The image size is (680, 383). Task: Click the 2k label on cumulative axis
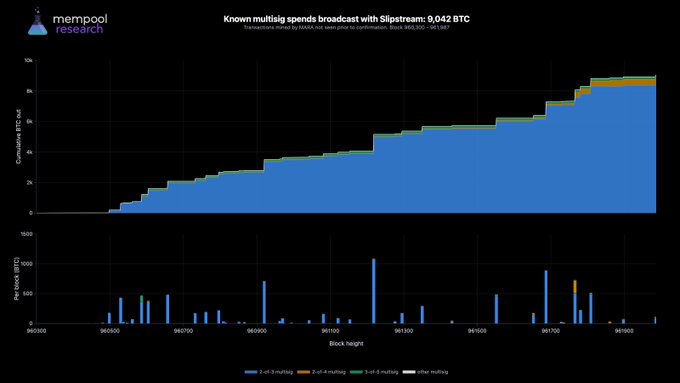coord(29,183)
